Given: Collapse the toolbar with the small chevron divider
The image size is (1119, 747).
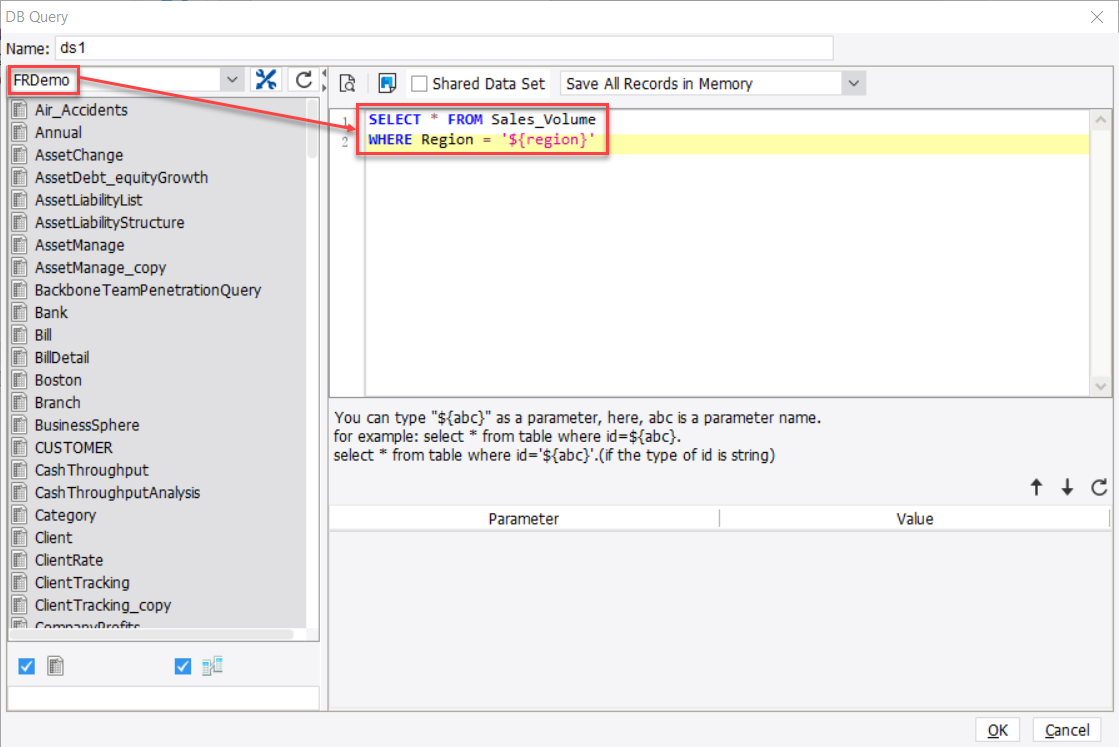Looking at the screenshot, I should tap(322, 77).
